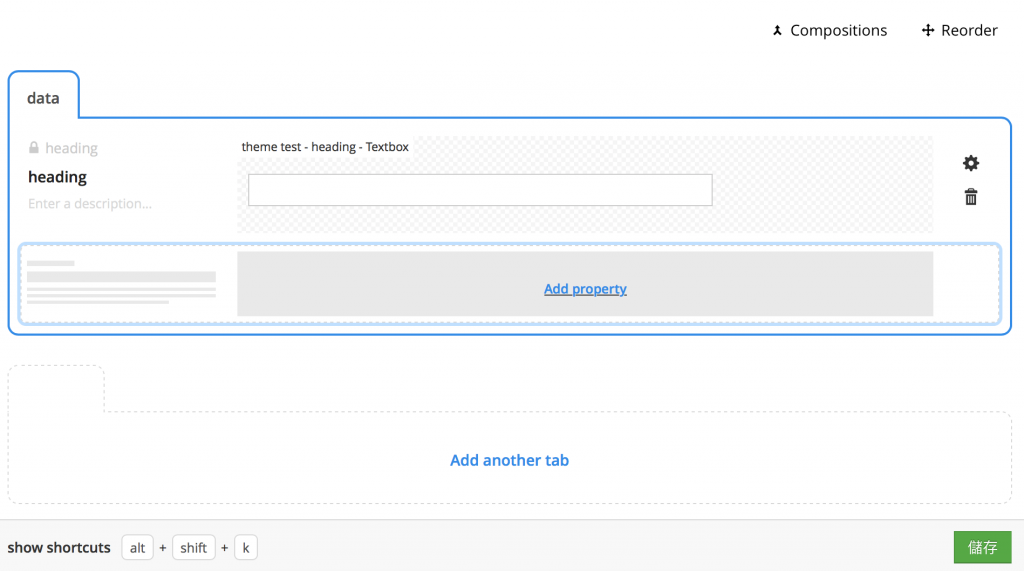The height and width of the screenshot is (571, 1024).
Task: Click the Add property link
Action: tap(585, 289)
